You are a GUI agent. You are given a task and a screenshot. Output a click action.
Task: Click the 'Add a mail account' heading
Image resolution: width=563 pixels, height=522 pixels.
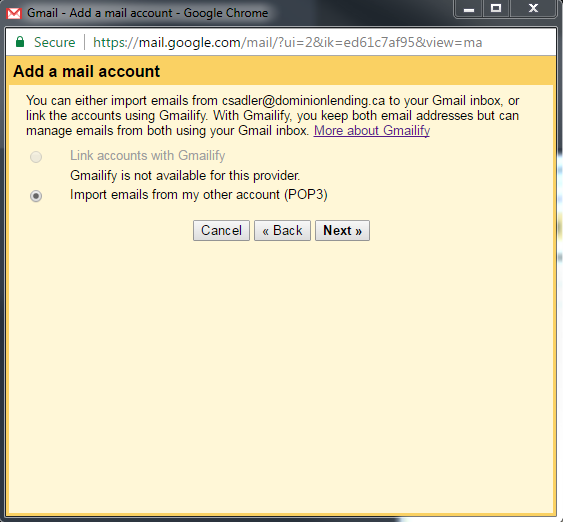coord(87,71)
